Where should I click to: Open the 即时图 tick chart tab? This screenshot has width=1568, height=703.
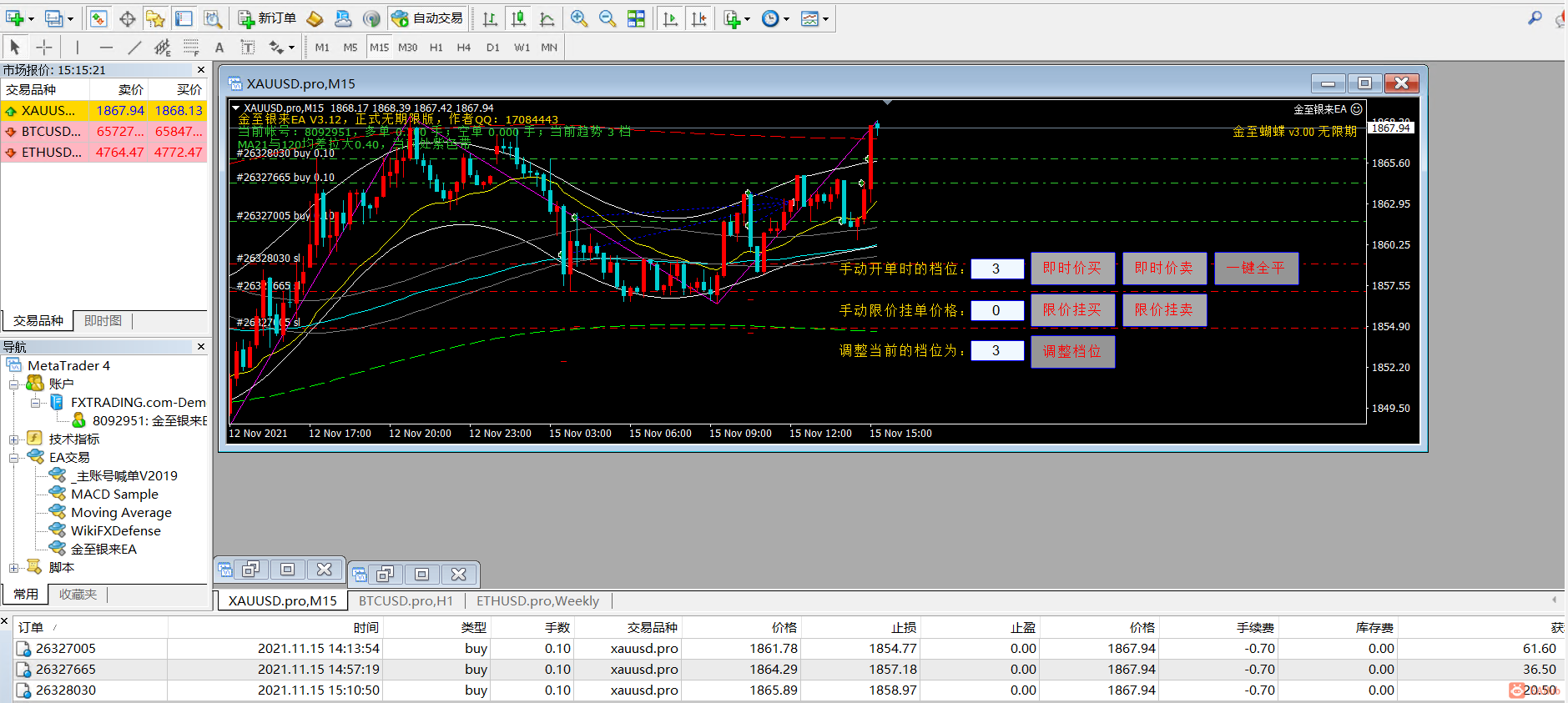click(x=103, y=320)
